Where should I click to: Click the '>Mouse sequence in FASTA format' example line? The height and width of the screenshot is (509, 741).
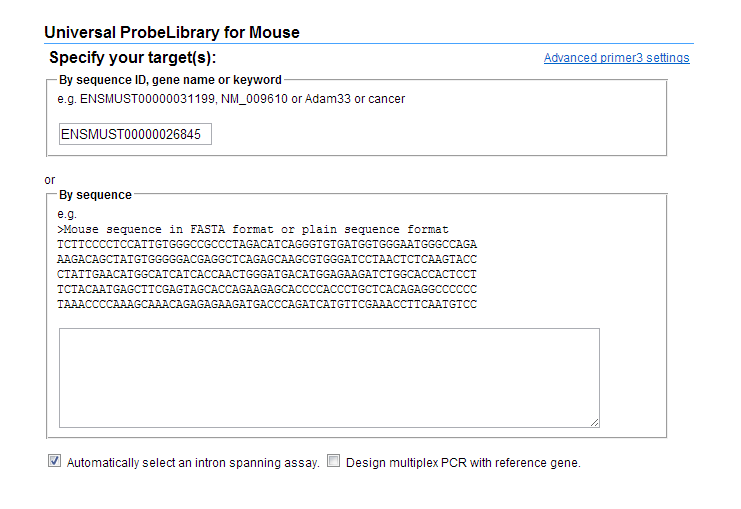click(253, 230)
